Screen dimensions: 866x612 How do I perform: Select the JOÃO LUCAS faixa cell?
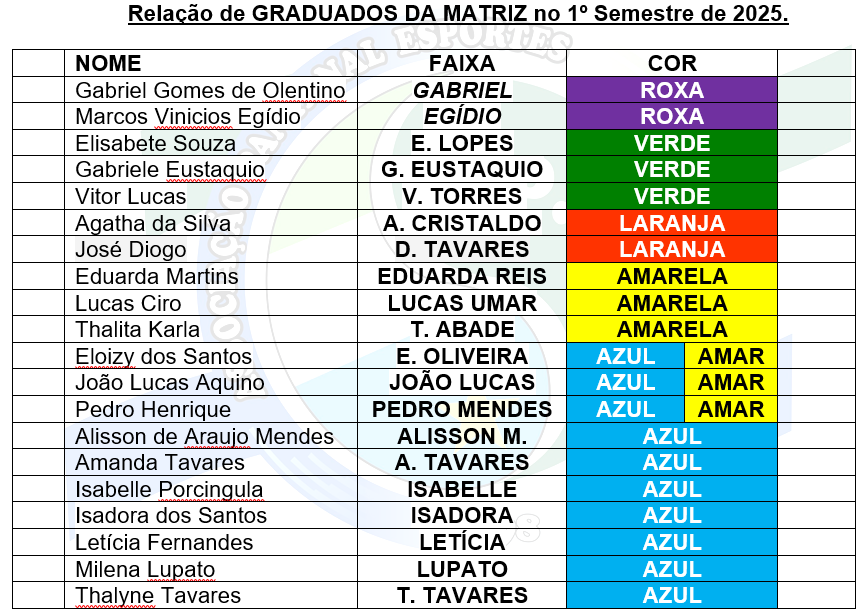click(462, 383)
